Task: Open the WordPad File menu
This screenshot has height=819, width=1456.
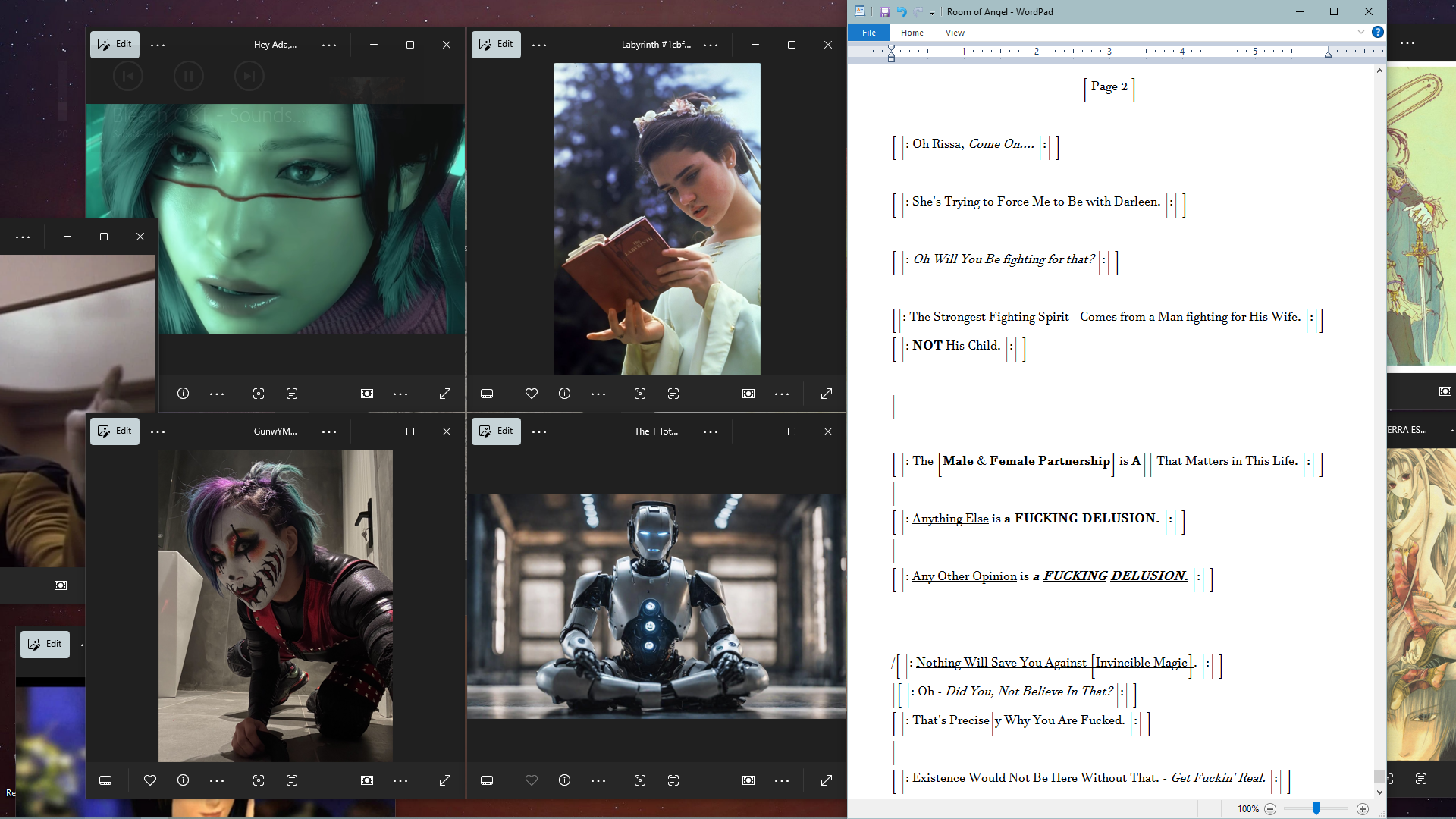Action: pos(869,33)
